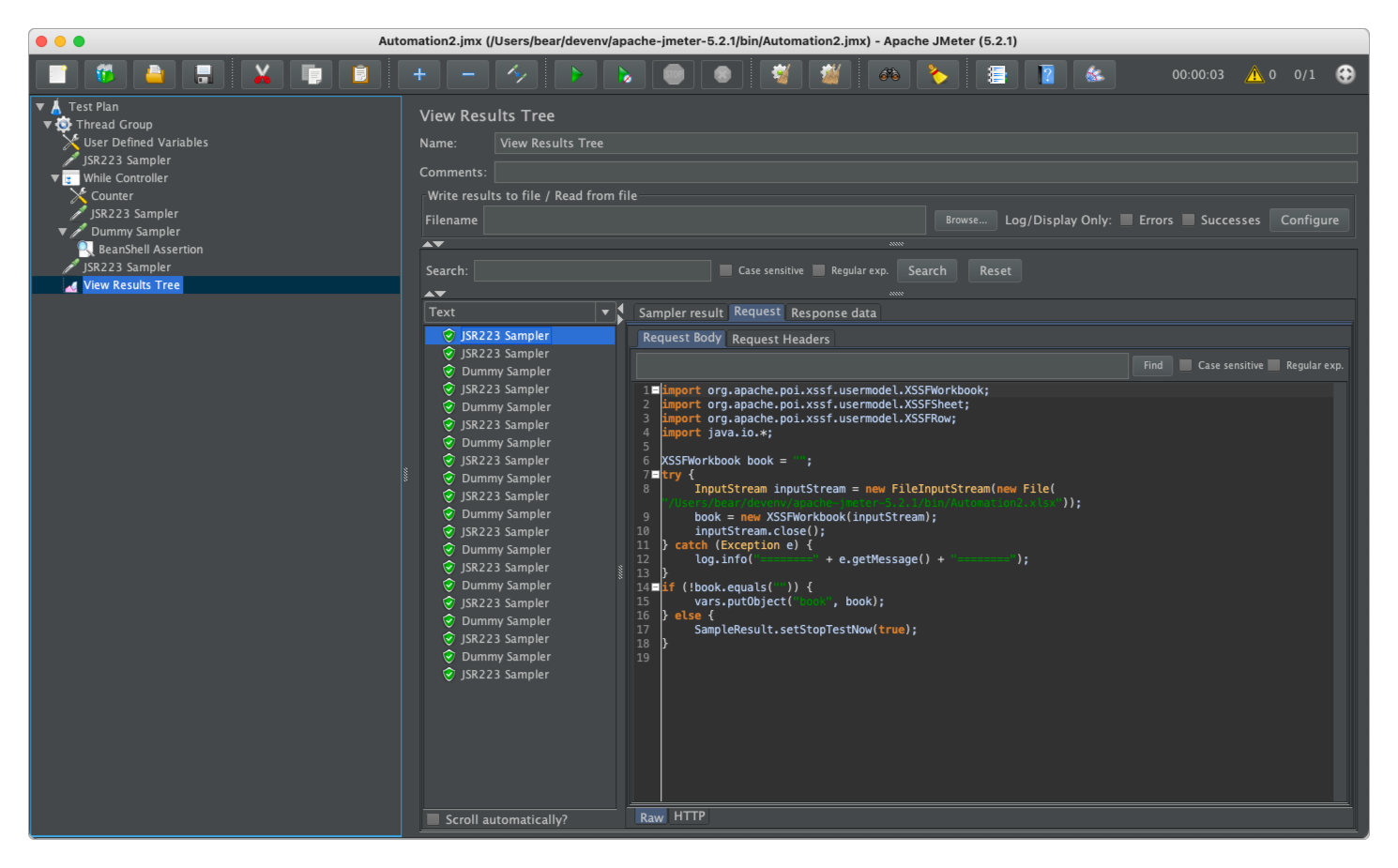Click the Clear results broom icon

click(781, 74)
